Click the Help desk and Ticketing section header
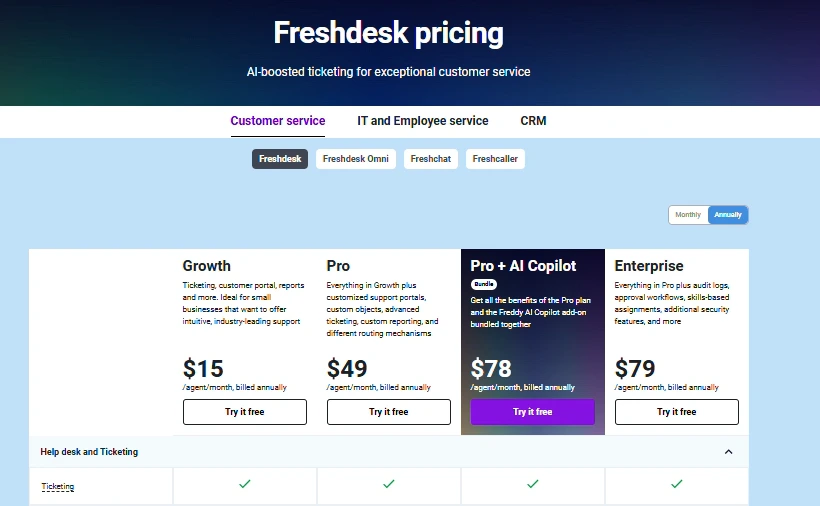 (389, 452)
